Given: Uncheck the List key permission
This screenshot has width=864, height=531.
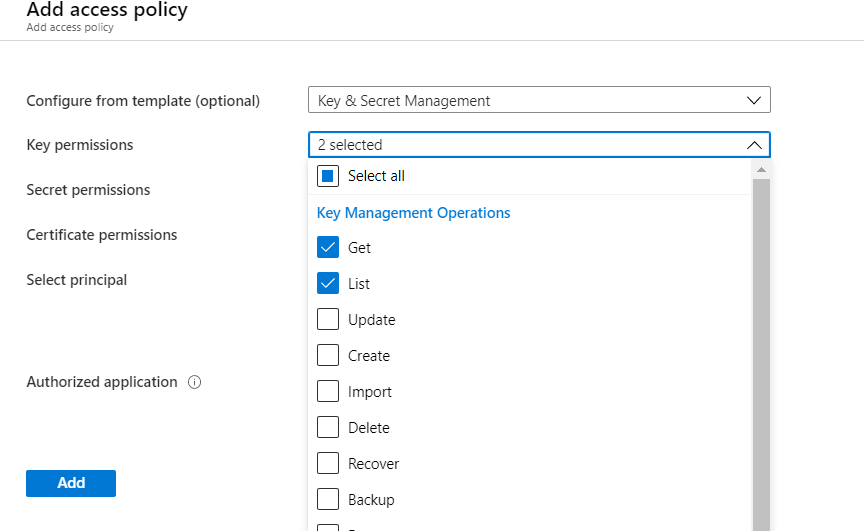Looking at the screenshot, I should [328, 283].
